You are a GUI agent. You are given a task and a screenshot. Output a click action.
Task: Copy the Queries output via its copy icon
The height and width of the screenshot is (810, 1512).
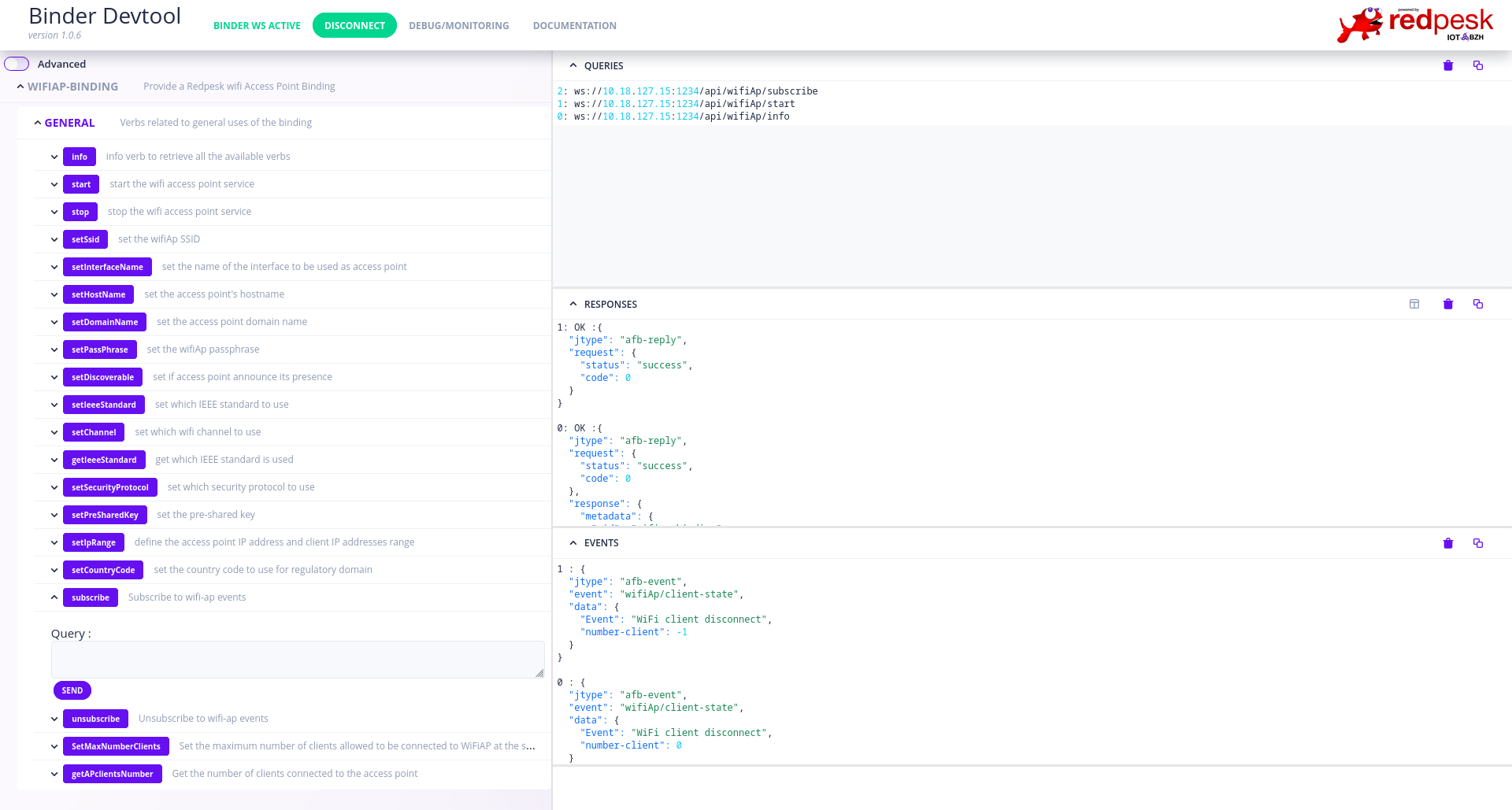click(x=1478, y=65)
